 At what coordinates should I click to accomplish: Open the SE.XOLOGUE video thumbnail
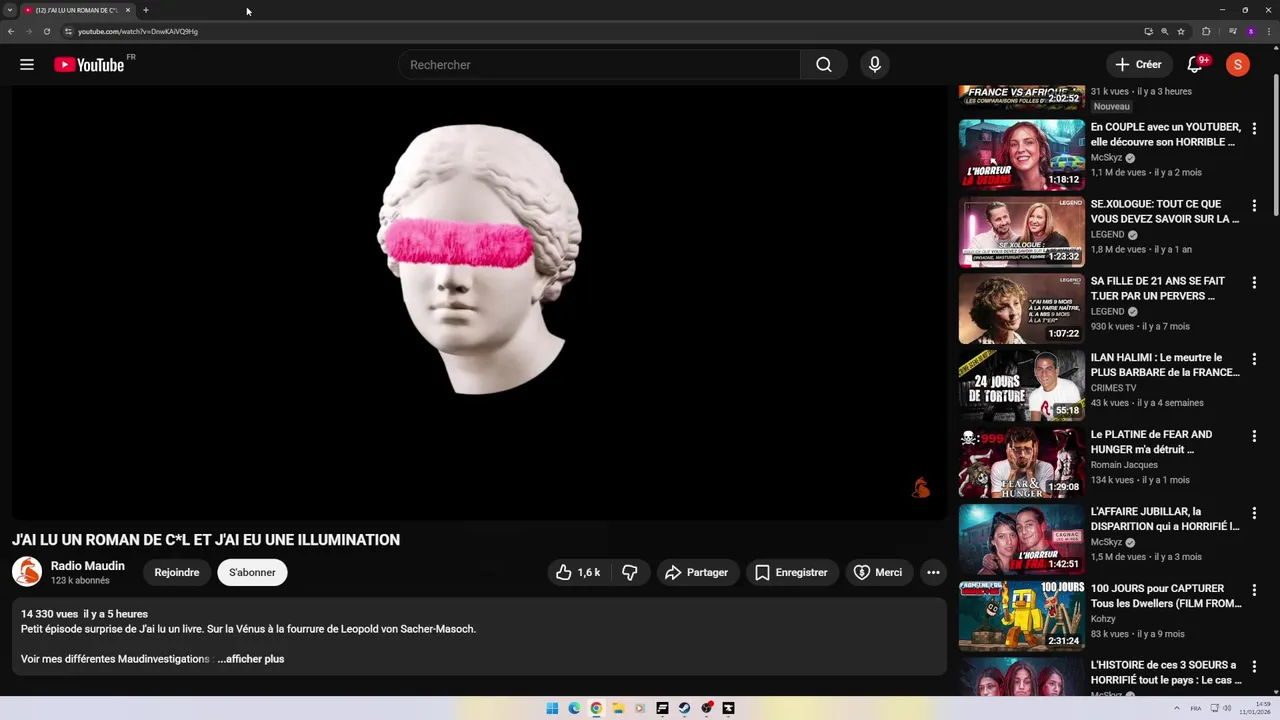1021,232
